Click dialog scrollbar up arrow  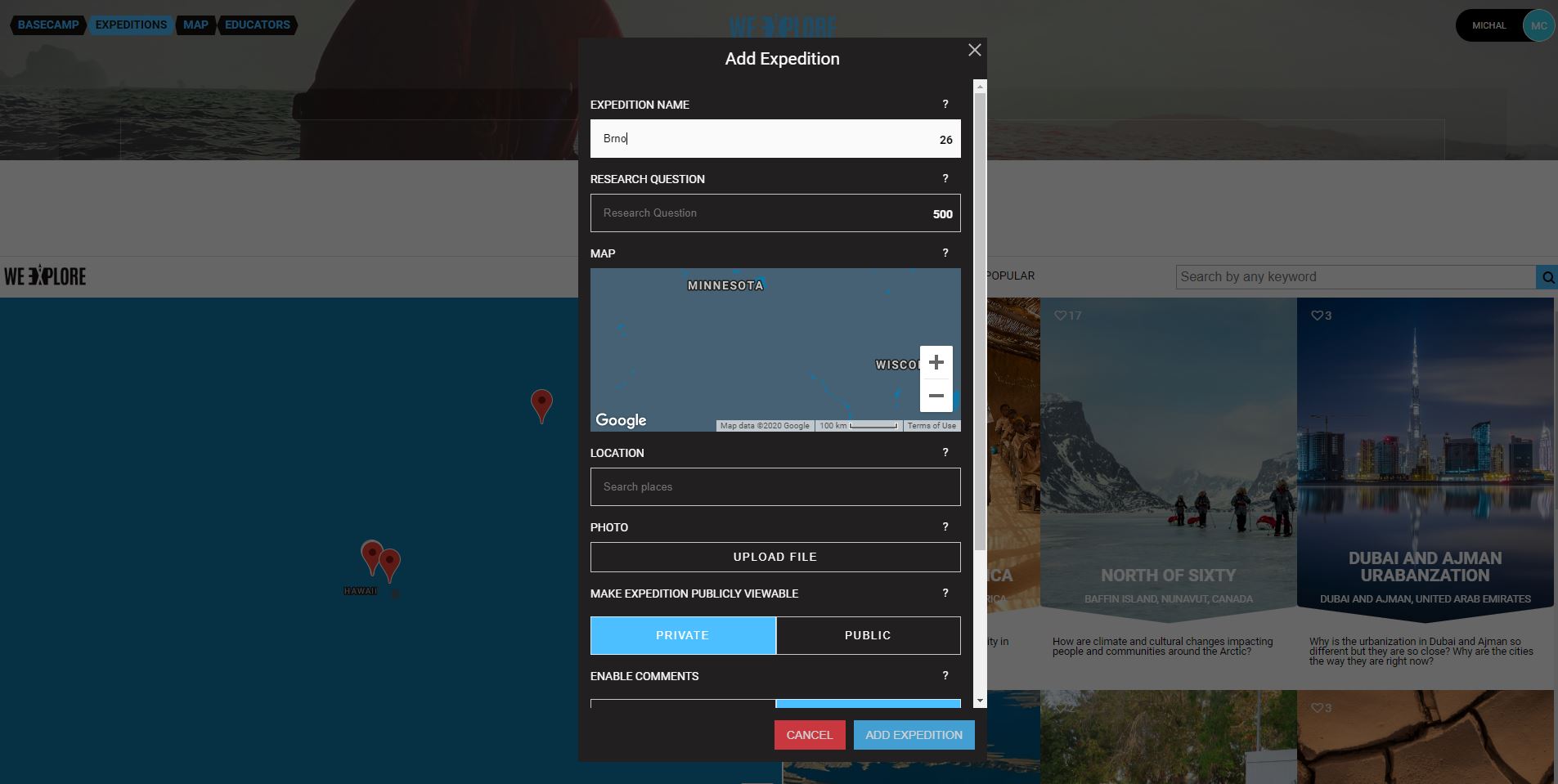[x=980, y=86]
